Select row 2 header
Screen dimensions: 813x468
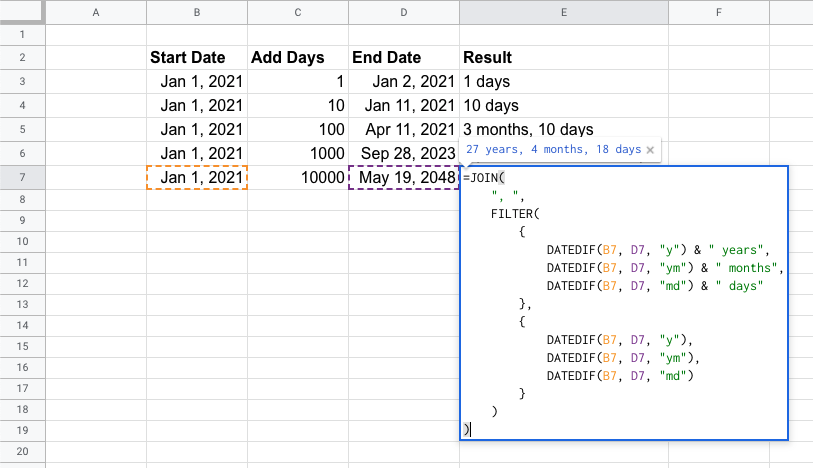click(23, 58)
